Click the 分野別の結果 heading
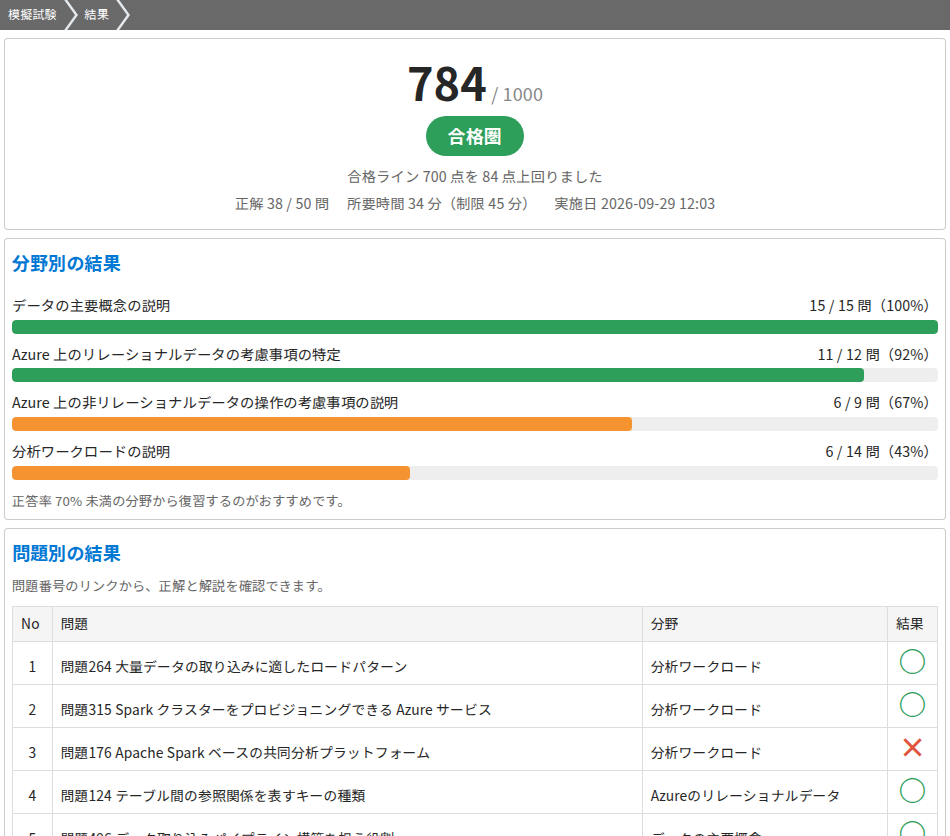Screen dimensions: 950x836 (67, 264)
